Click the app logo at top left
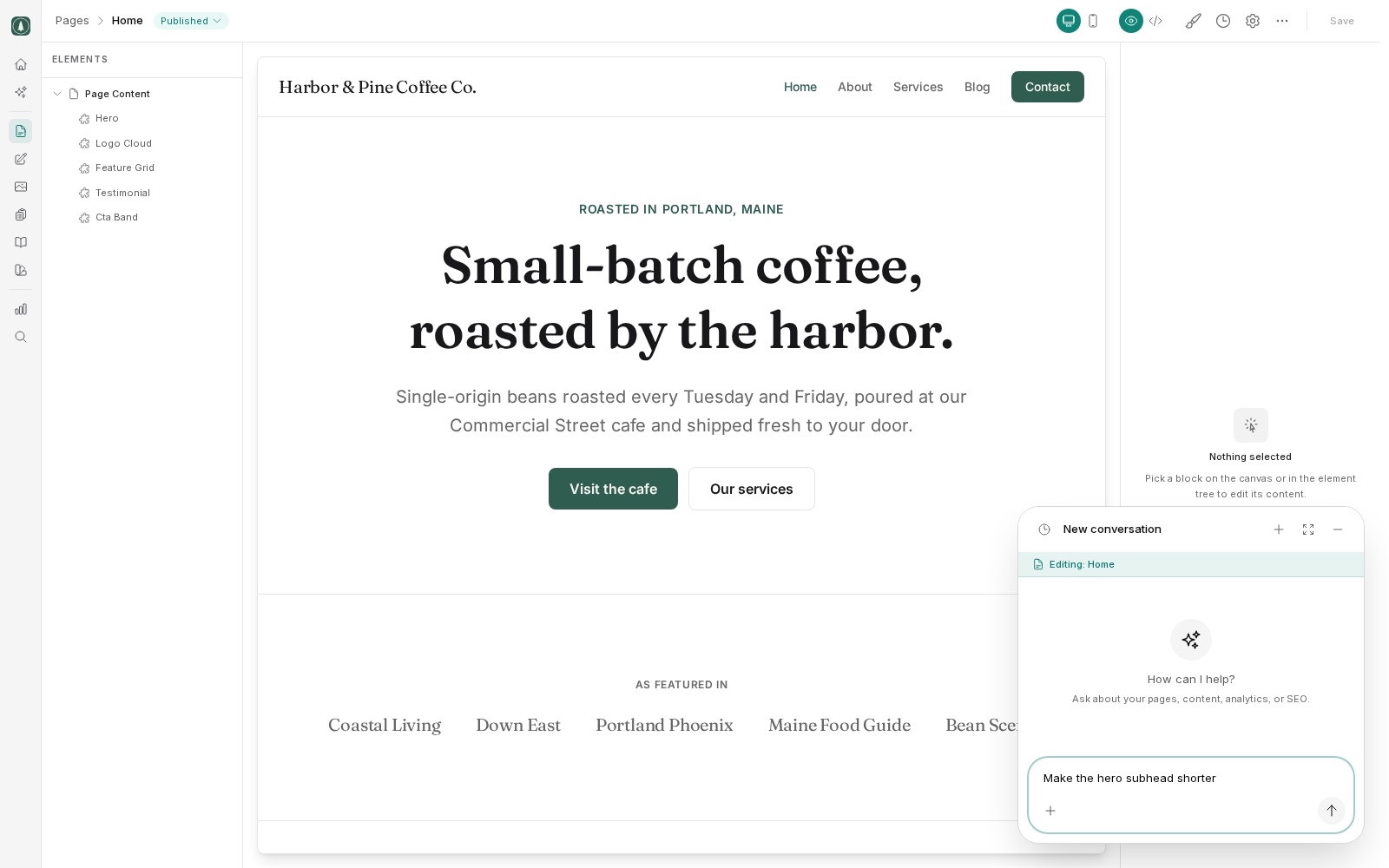The height and width of the screenshot is (868, 1389). (21, 26)
